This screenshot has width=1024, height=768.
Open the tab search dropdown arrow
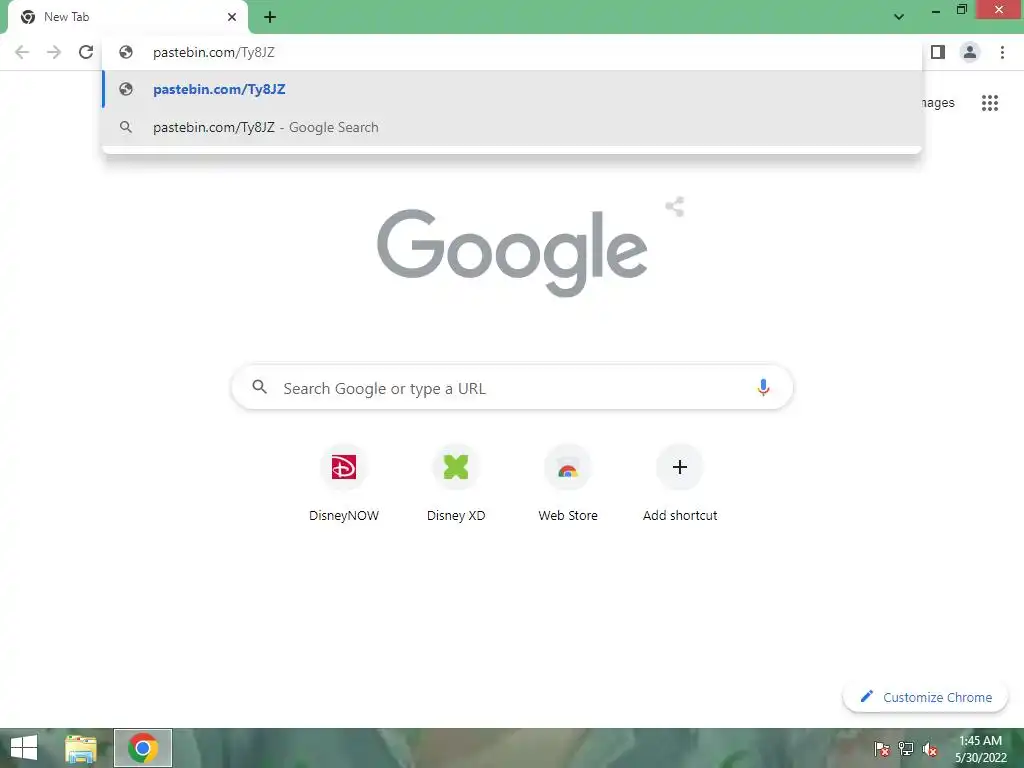point(899,17)
